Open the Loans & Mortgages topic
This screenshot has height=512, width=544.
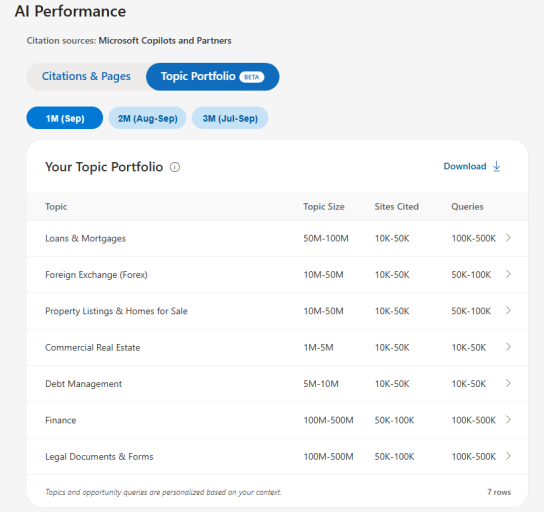coord(85,239)
